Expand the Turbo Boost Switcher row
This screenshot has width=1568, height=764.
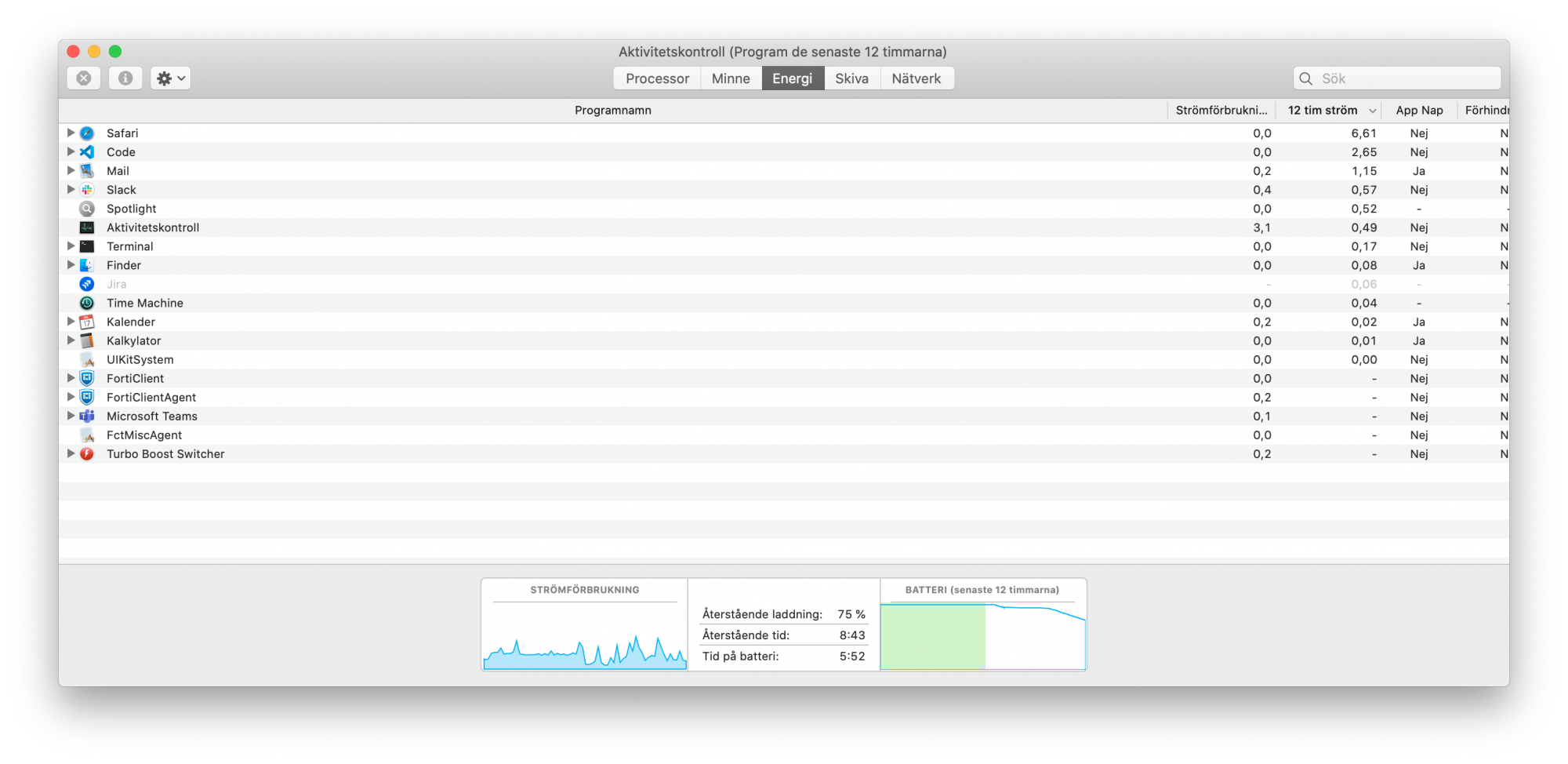click(71, 454)
